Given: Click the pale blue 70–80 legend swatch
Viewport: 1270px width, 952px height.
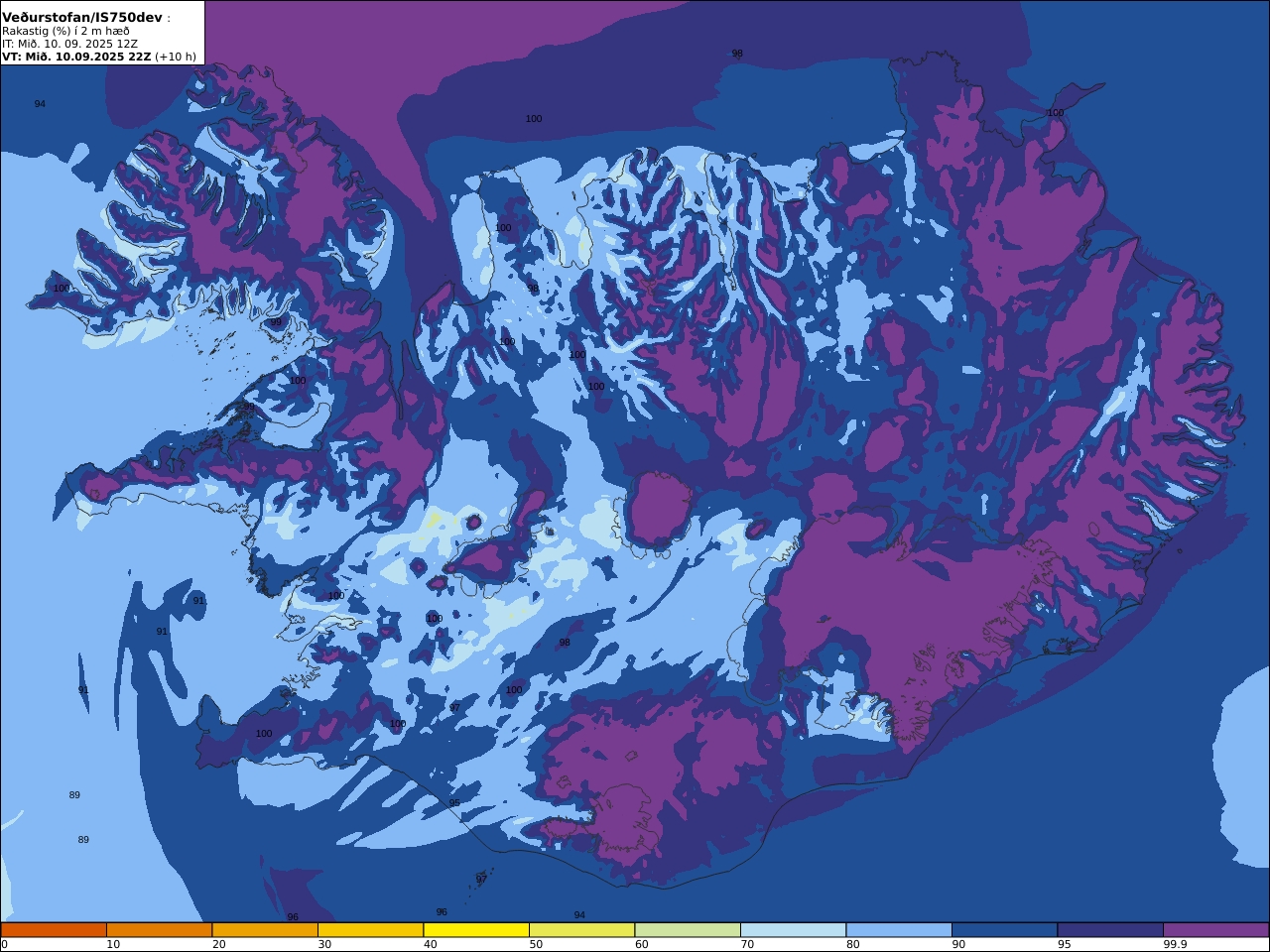Looking at the screenshot, I should (793, 930).
